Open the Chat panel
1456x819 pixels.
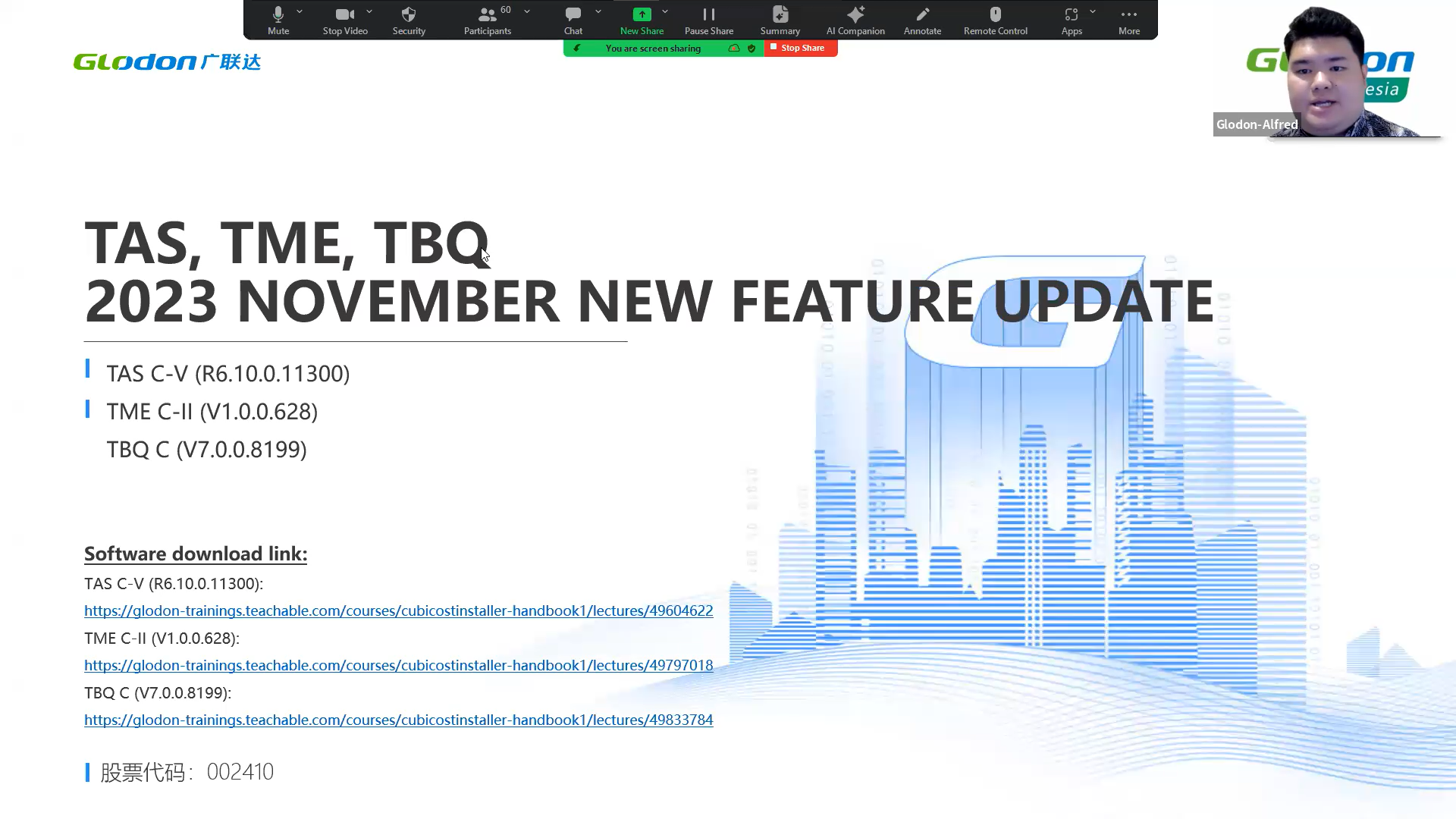coord(573,20)
